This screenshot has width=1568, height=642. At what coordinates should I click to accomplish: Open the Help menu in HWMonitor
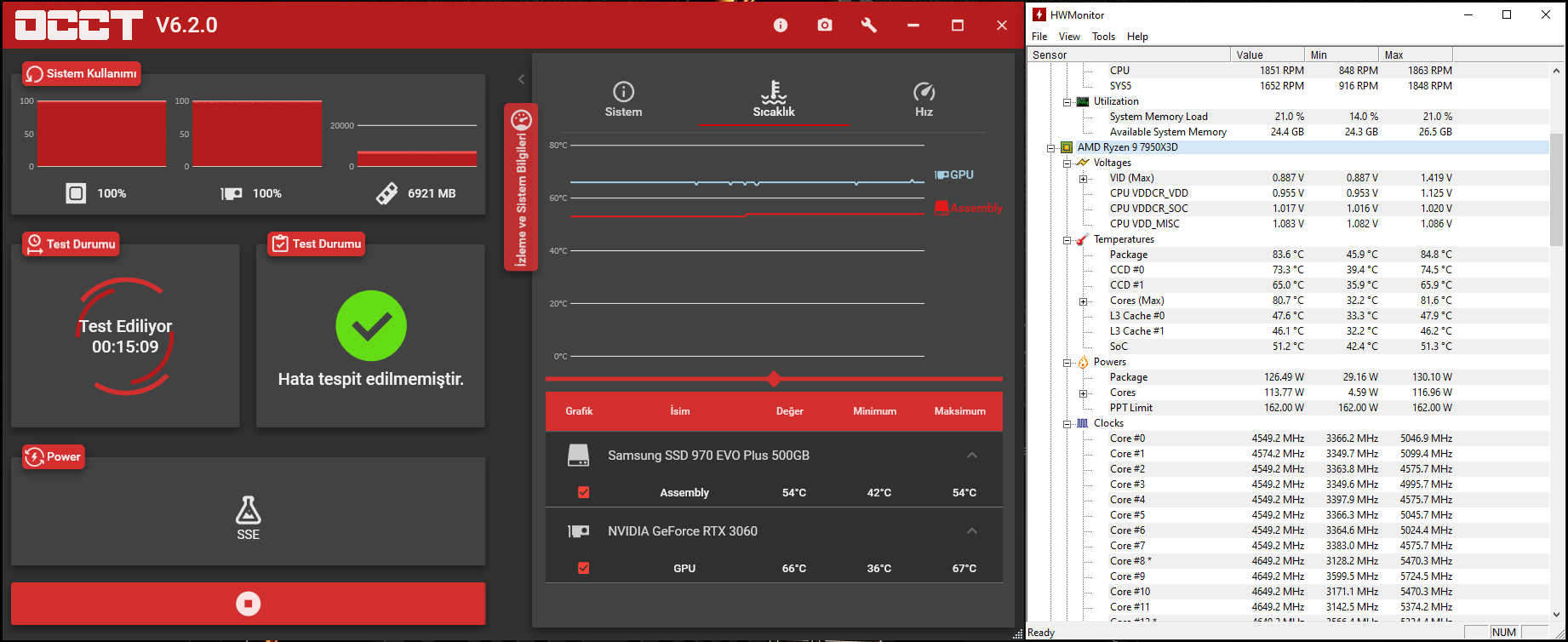click(x=1137, y=37)
